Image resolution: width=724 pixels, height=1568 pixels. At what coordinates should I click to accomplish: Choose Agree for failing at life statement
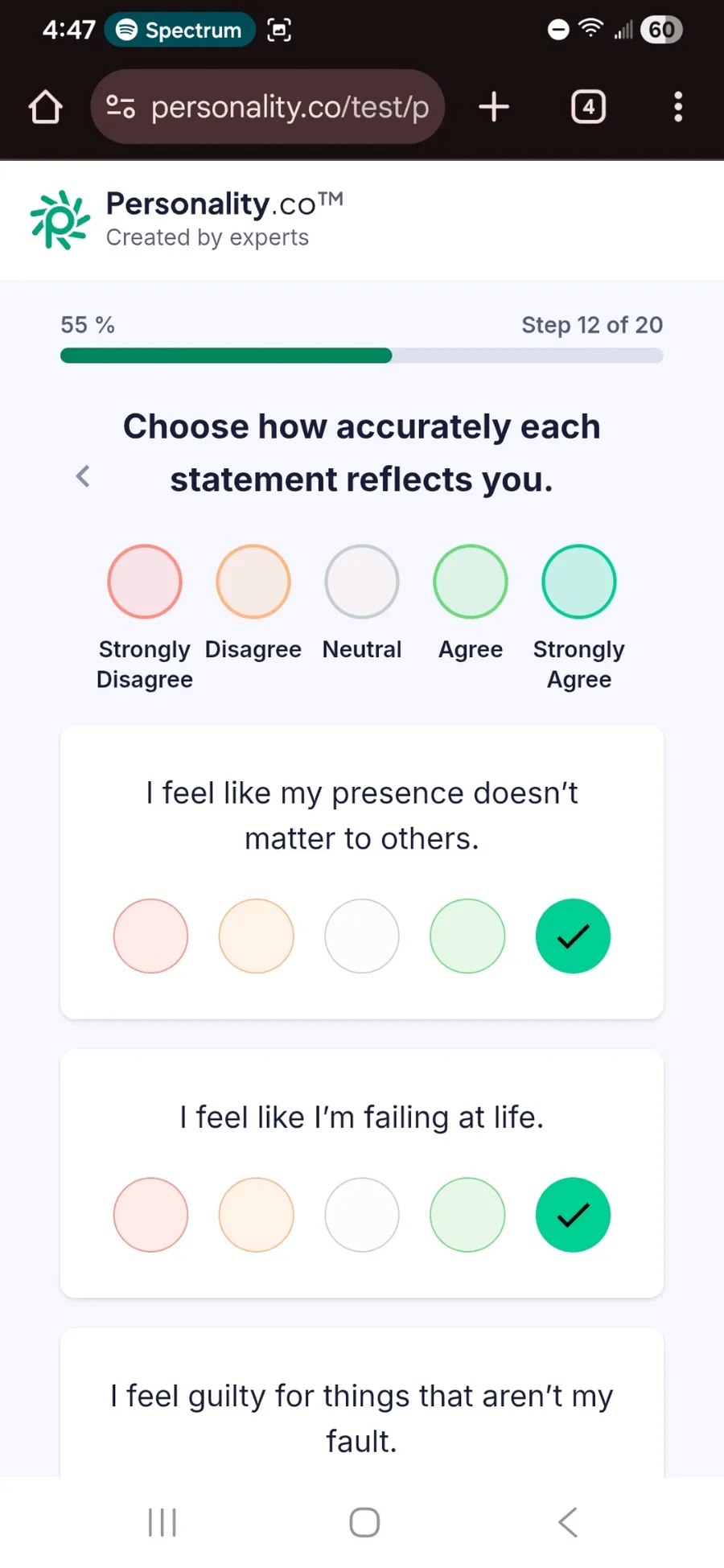point(467,1215)
